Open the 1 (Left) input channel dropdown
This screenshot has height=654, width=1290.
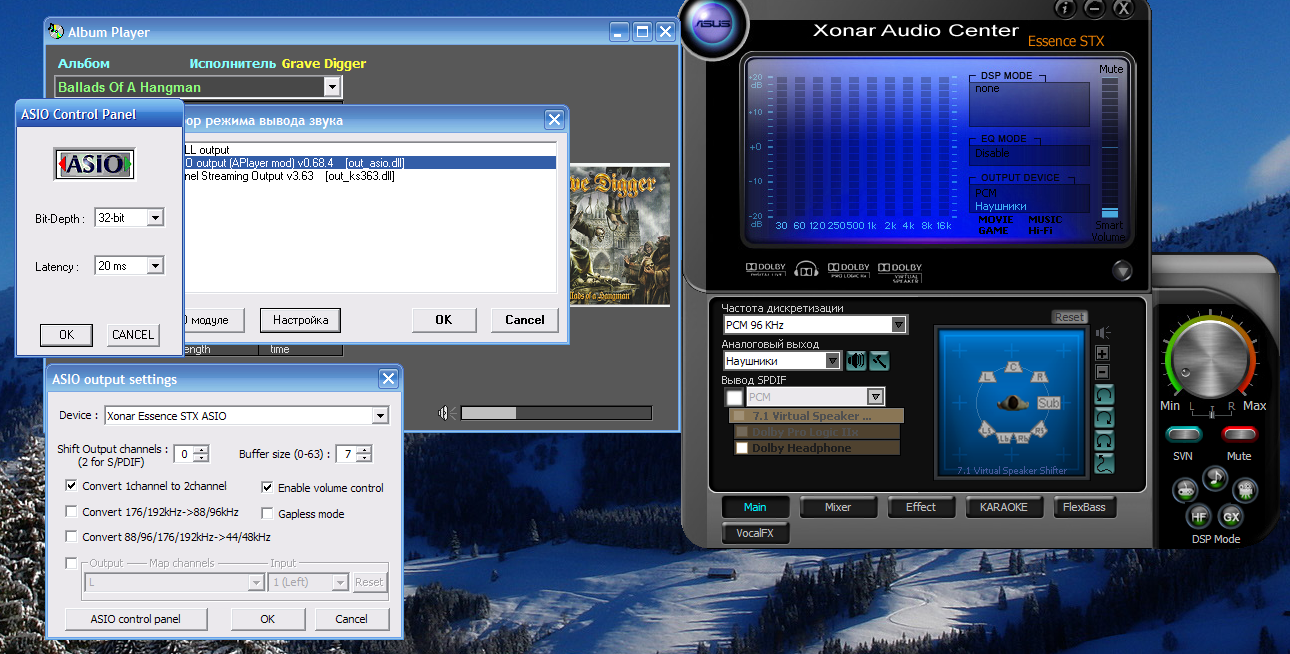click(340, 582)
